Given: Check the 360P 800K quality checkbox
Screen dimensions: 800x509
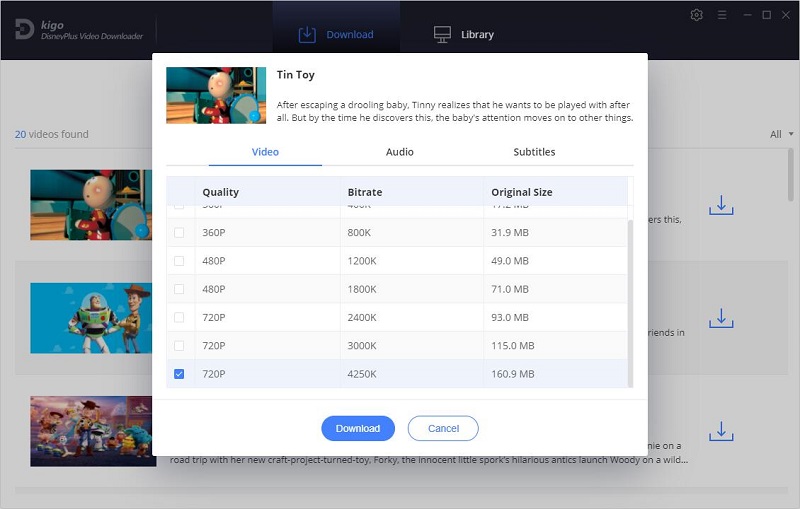Looking at the screenshot, I should (179, 233).
